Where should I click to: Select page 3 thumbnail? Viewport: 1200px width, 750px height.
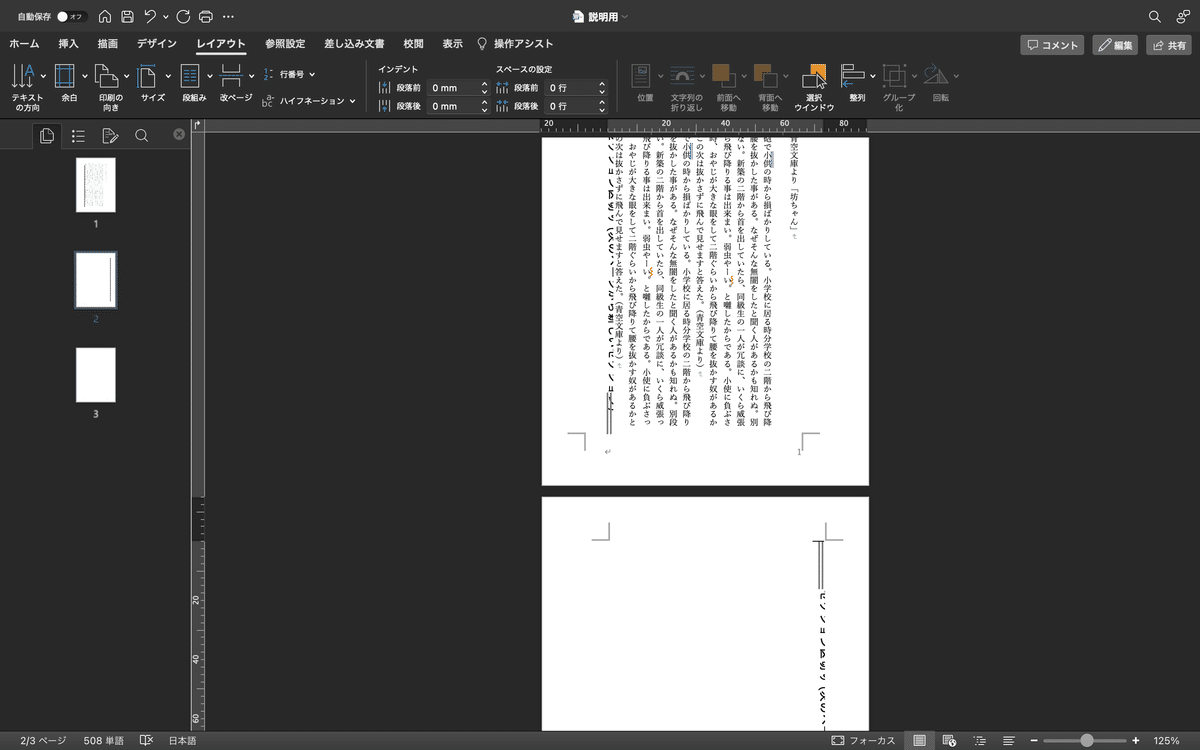pyautogui.click(x=96, y=375)
